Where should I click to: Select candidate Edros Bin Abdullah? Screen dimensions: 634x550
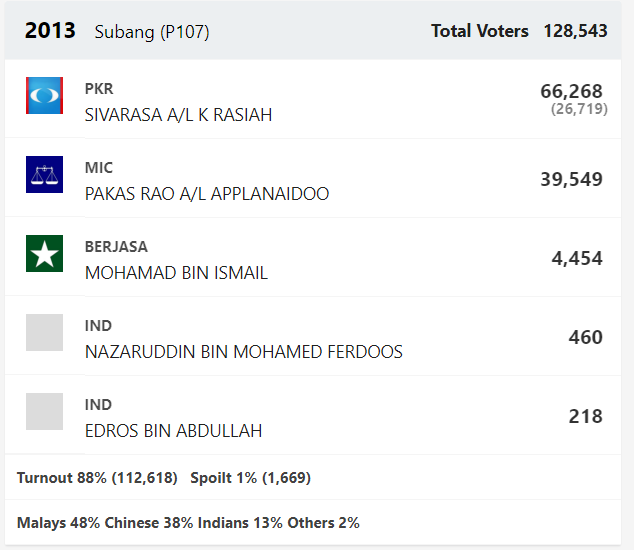pyautogui.click(x=173, y=431)
